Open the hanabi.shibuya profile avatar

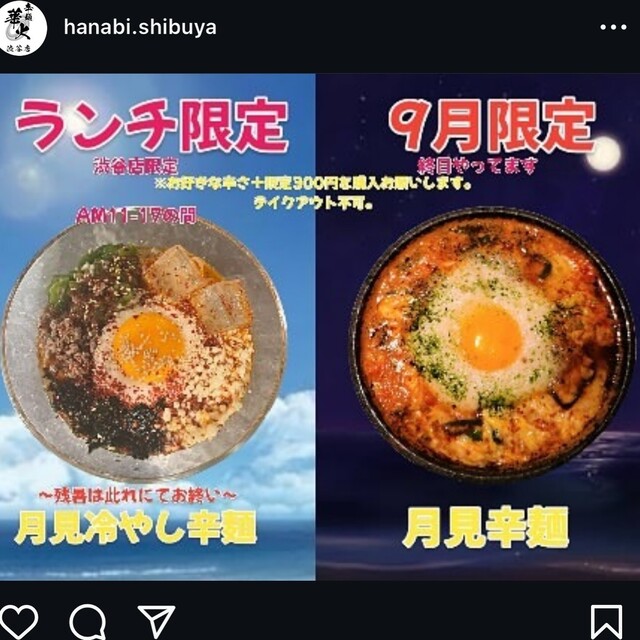[22, 28]
